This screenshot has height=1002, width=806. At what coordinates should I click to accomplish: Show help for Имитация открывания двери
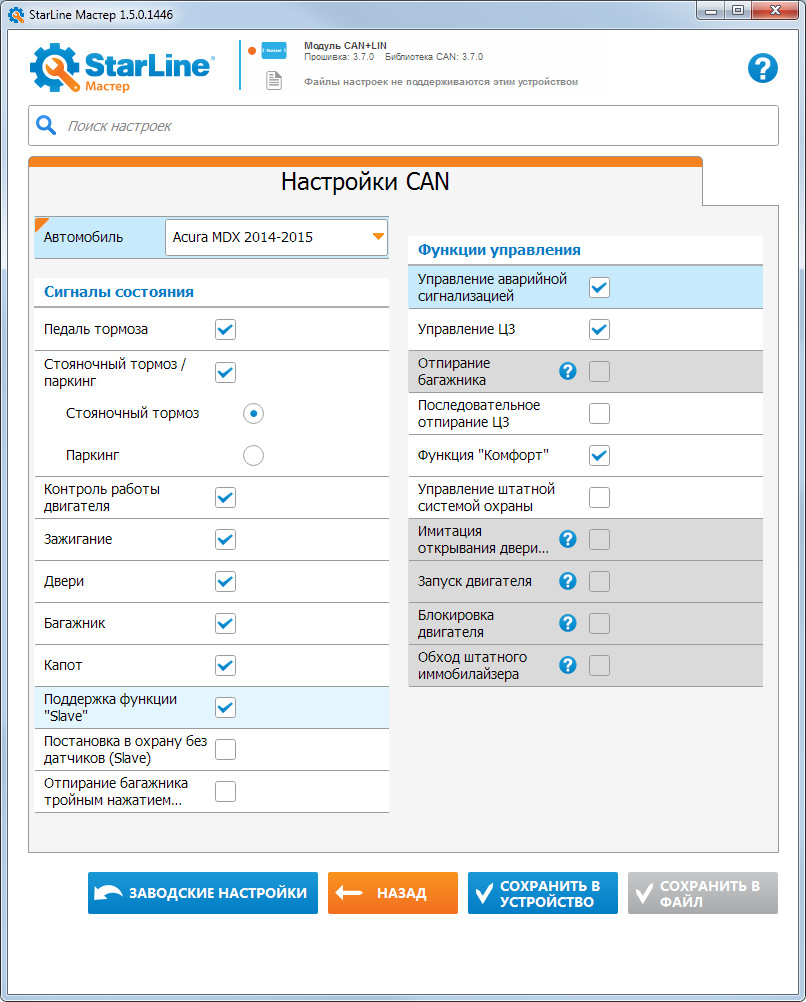(x=568, y=539)
